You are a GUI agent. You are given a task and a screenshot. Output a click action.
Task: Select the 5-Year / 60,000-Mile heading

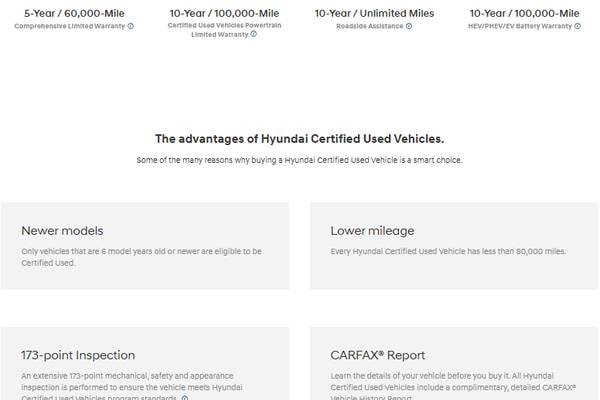[74, 13]
